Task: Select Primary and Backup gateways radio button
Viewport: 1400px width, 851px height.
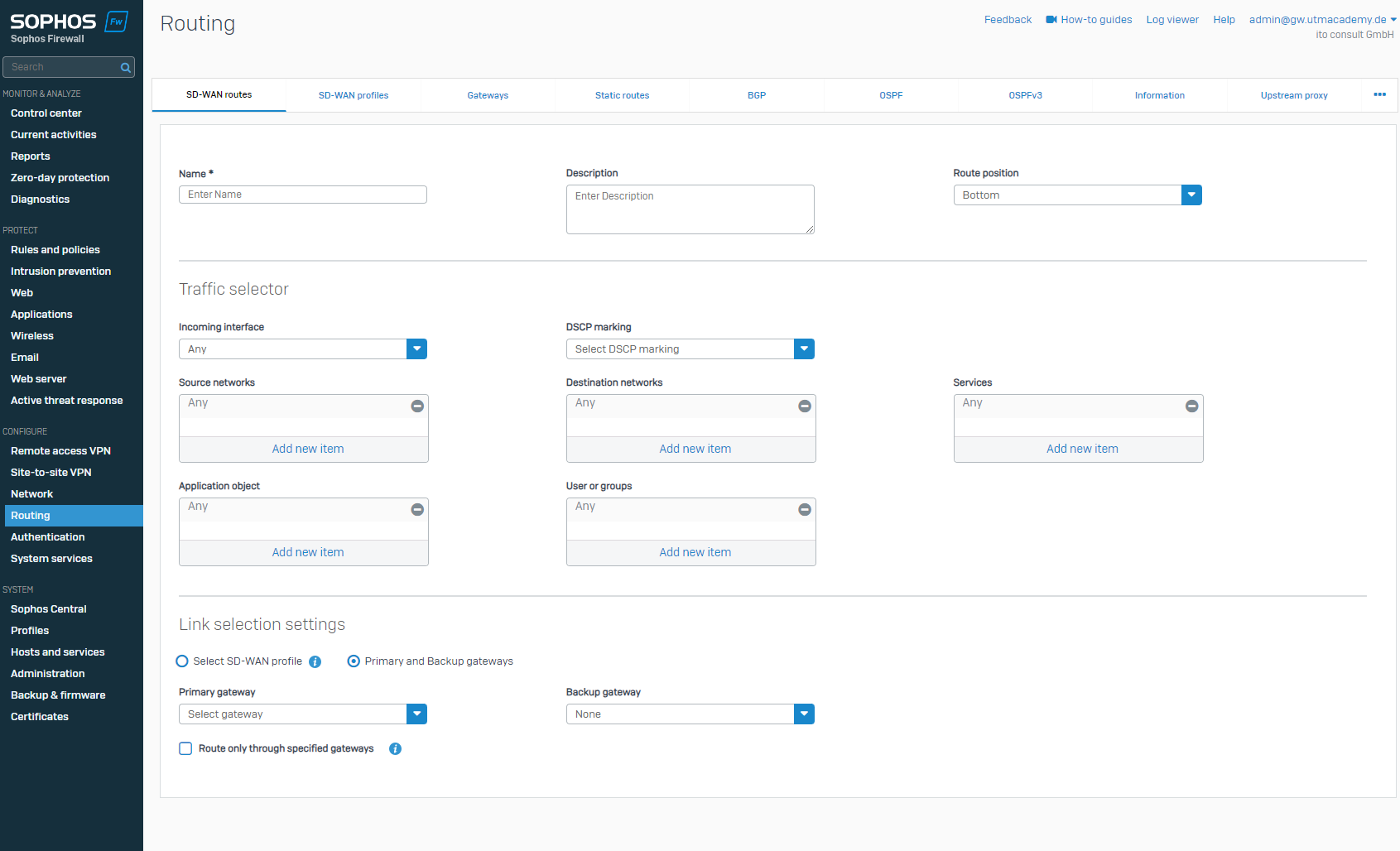Action: pyautogui.click(x=354, y=661)
